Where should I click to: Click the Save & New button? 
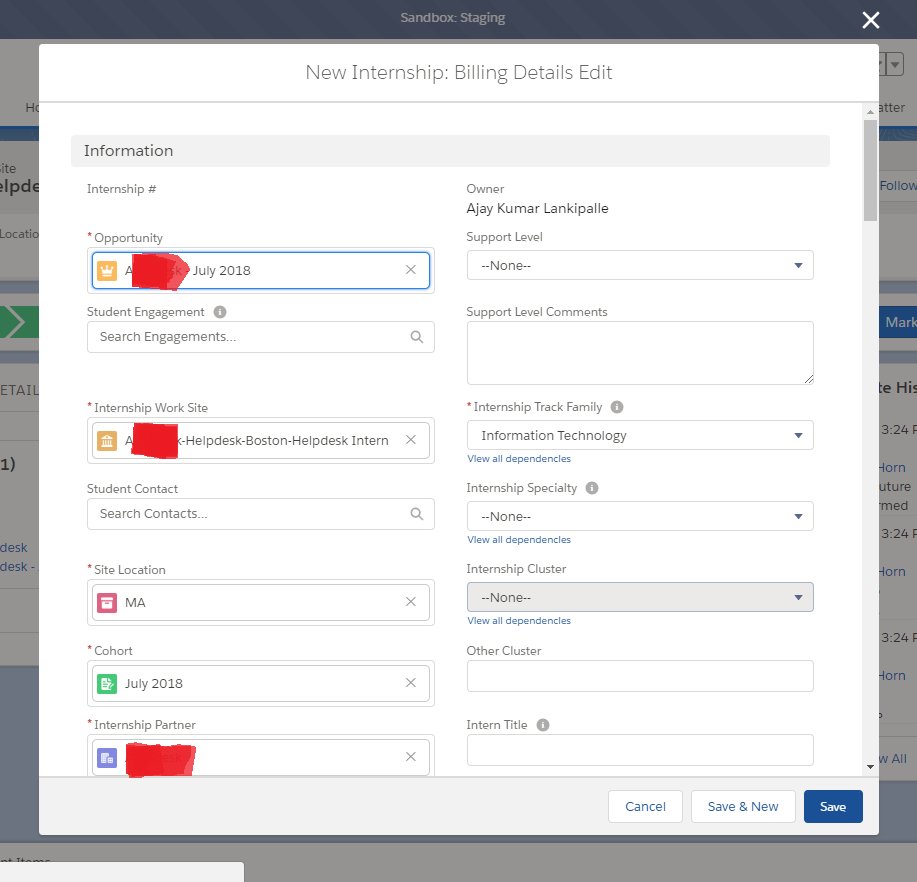pos(743,807)
